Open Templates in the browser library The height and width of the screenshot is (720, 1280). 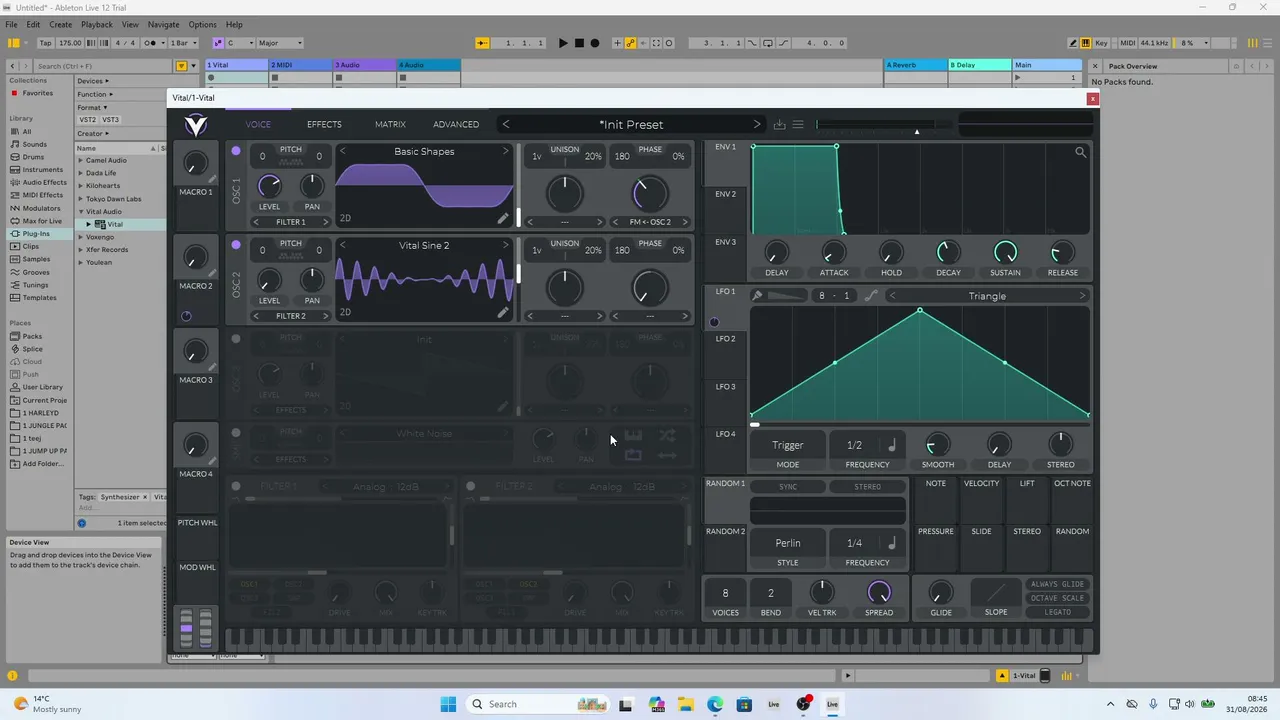click(39, 298)
